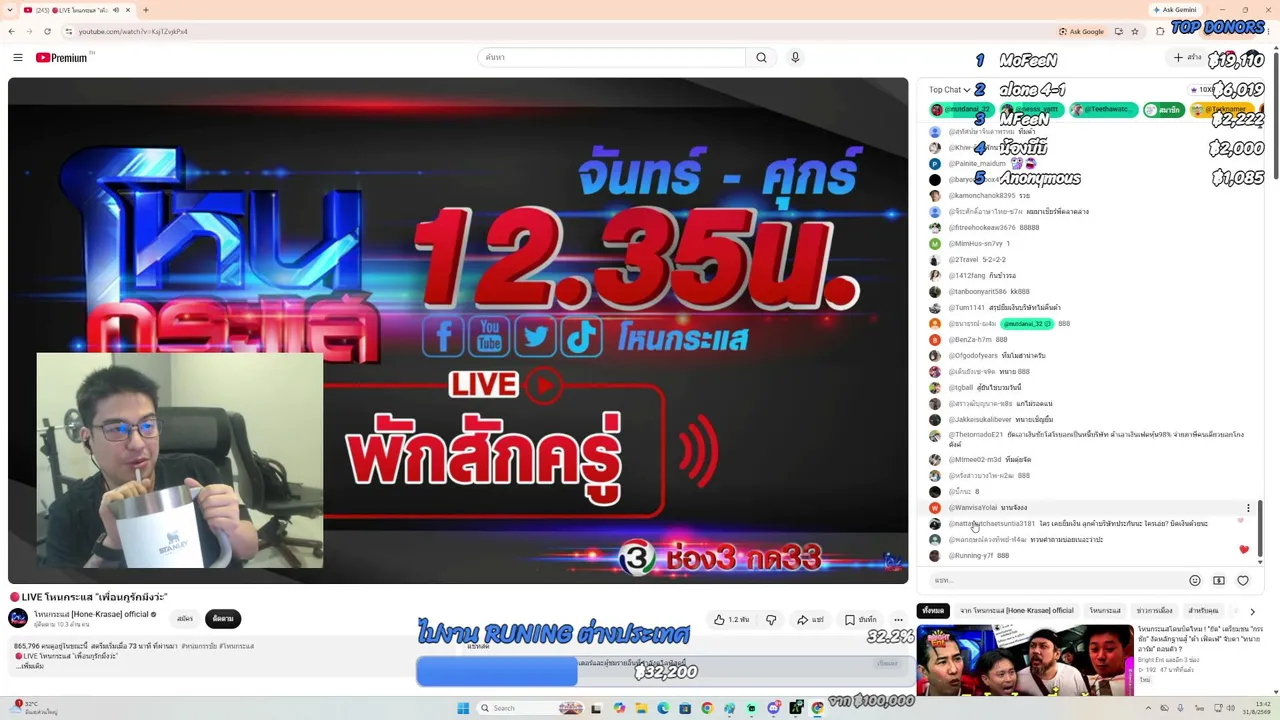Like the live stream video
The image size is (1280, 720).
pyautogui.click(x=731, y=620)
